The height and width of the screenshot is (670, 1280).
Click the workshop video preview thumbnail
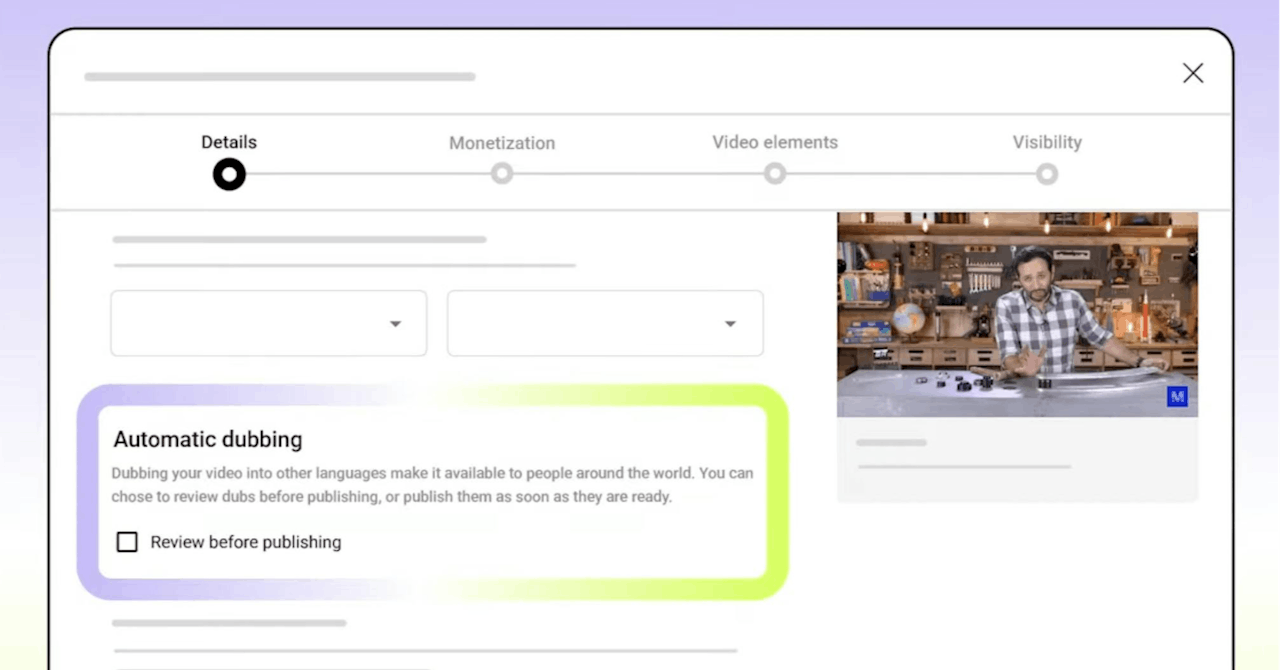[1017, 314]
